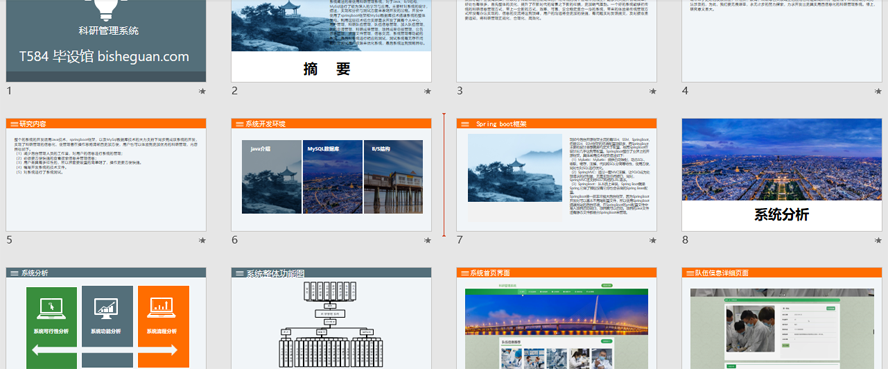Click the animation star icon under slide 1
Viewport: 888px width, 369px height.
point(202,91)
